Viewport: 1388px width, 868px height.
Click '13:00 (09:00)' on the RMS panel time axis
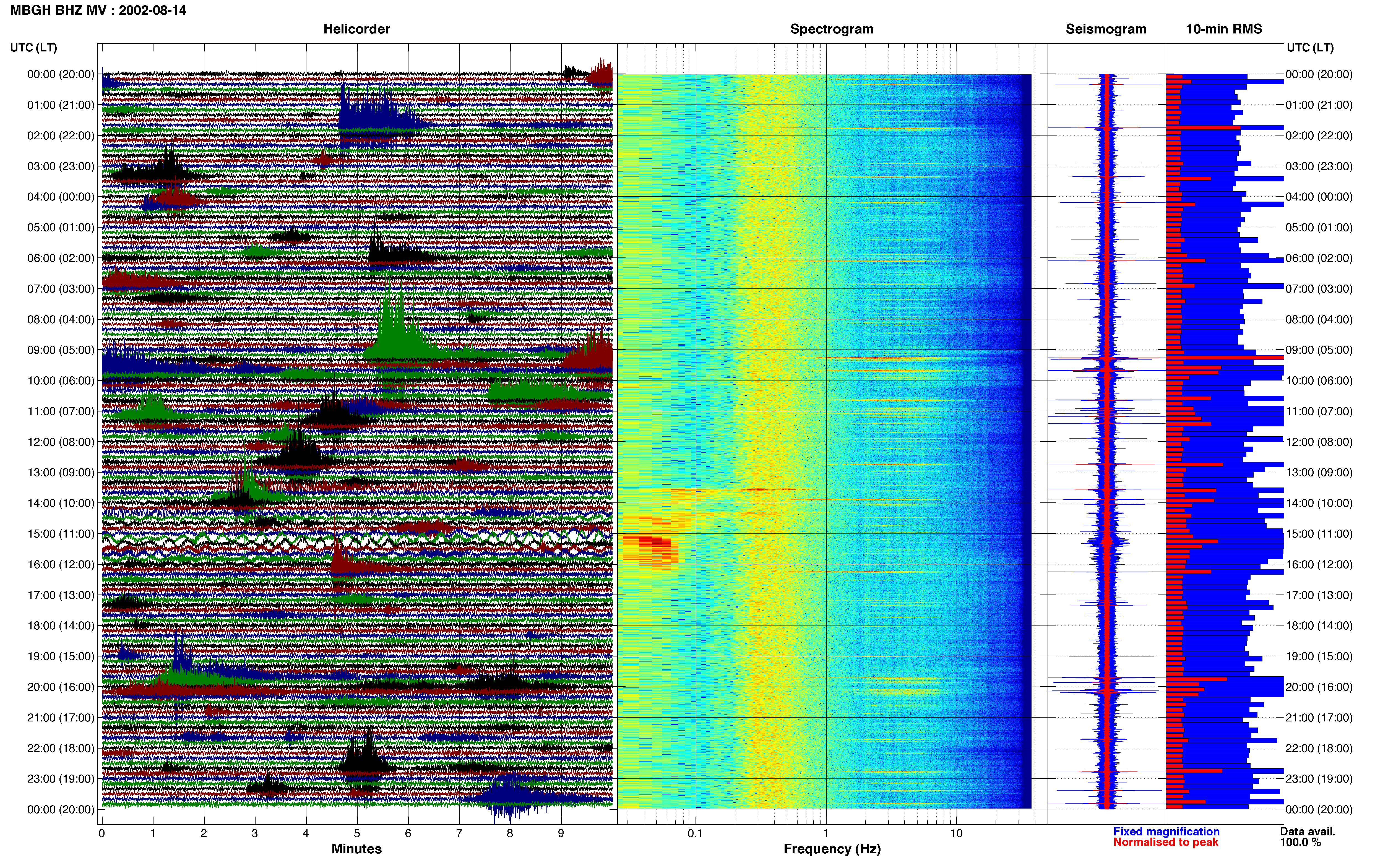pyautogui.click(x=1319, y=473)
